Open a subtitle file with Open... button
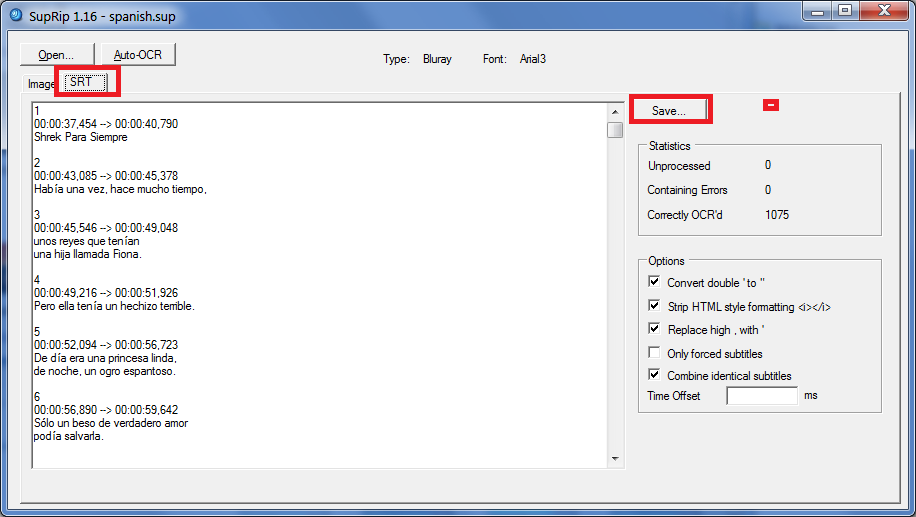Viewport: 916px width, 517px height. click(x=57, y=55)
